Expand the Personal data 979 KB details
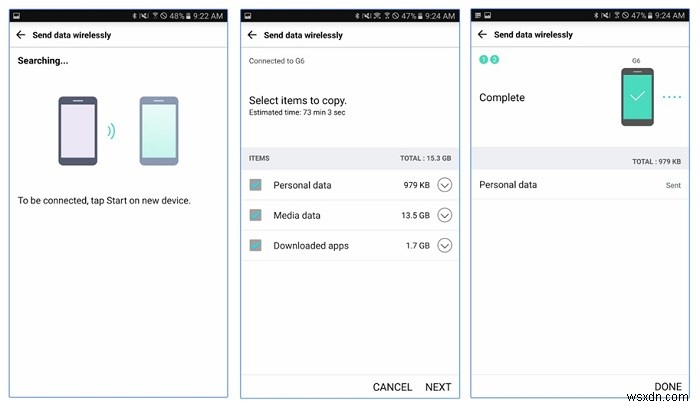This screenshot has width=700, height=407. click(445, 185)
